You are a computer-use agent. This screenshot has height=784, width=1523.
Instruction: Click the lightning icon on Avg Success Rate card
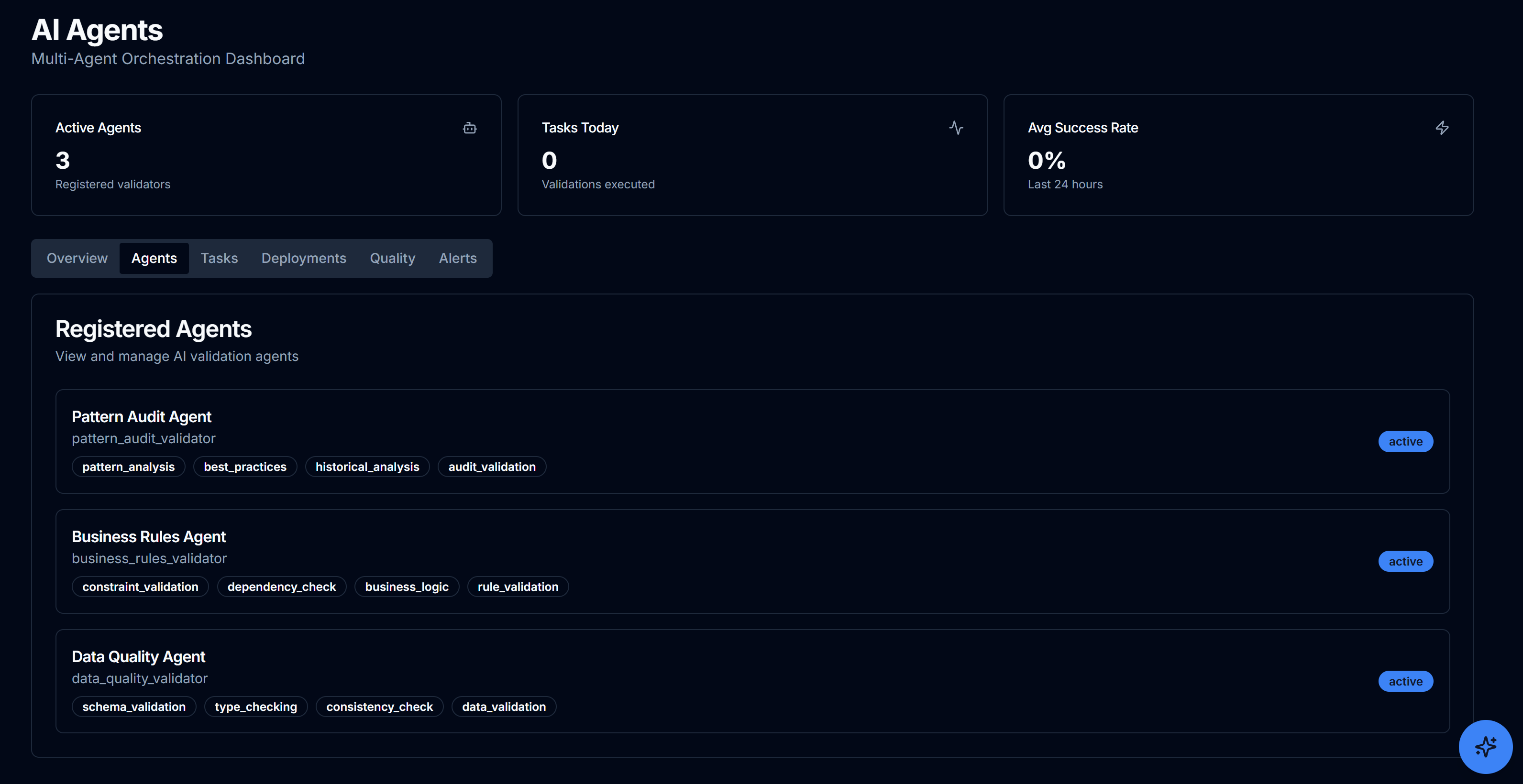pyautogui.click(x=1442, y=128)
